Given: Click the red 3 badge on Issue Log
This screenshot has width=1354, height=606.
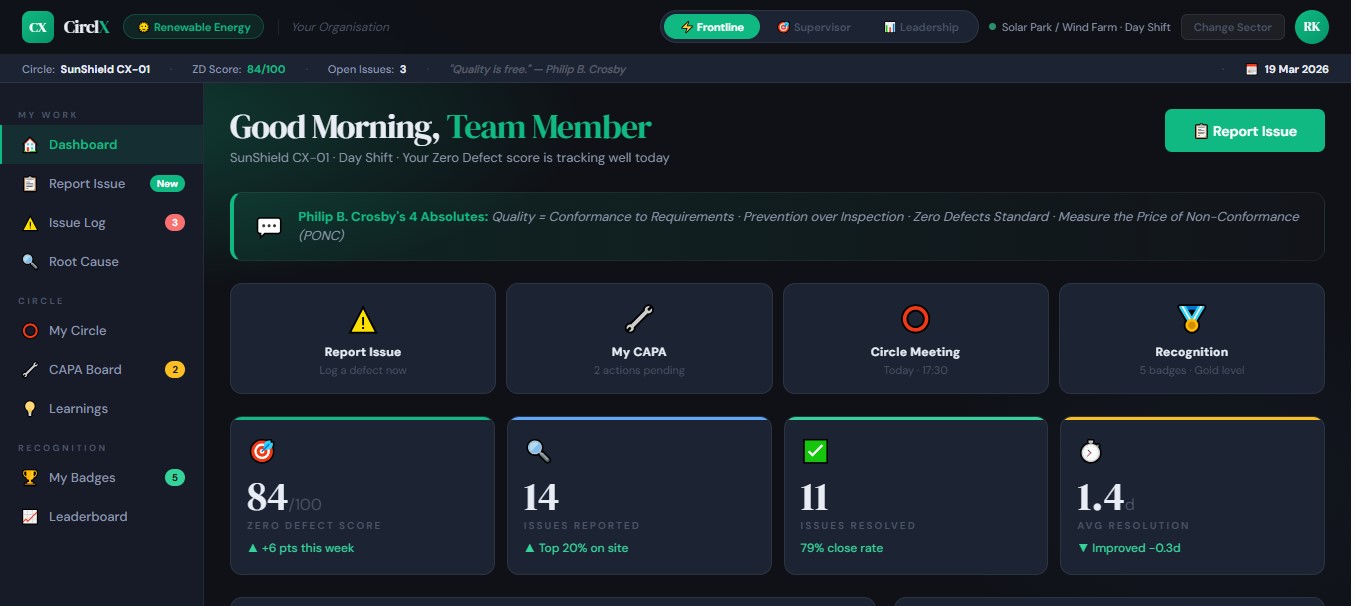Looking at the screenshot, I should pos(175,223).
